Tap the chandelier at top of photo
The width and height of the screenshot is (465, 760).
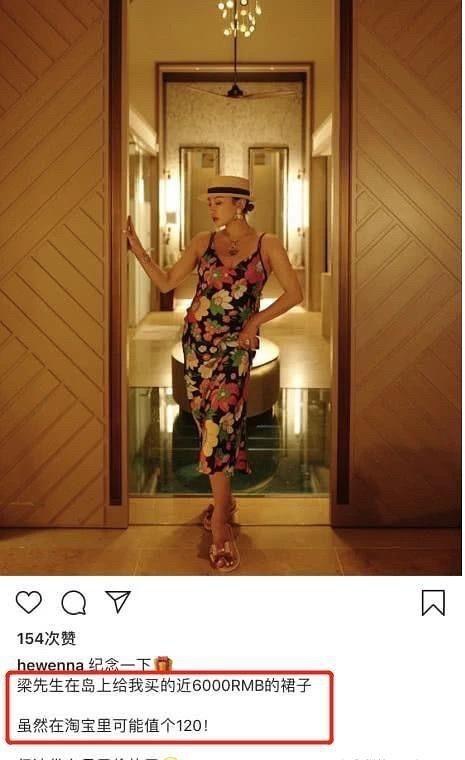tap(239, 17)
